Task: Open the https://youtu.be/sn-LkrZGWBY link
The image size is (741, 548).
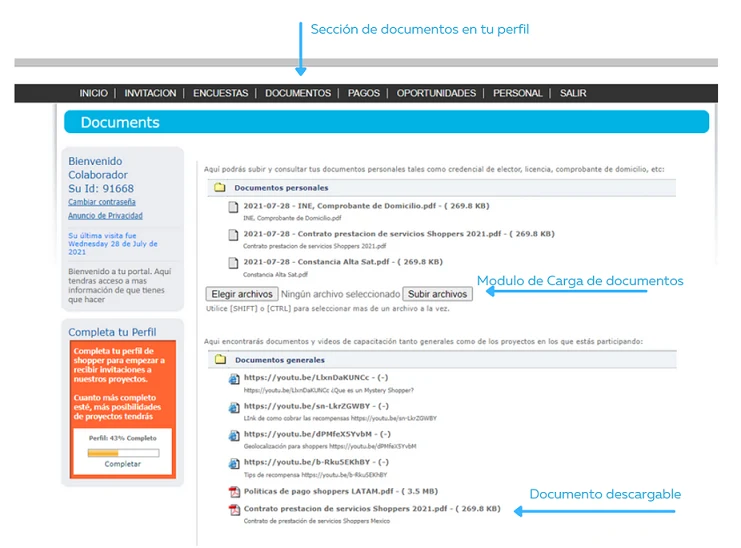Action: pos(316,406)
